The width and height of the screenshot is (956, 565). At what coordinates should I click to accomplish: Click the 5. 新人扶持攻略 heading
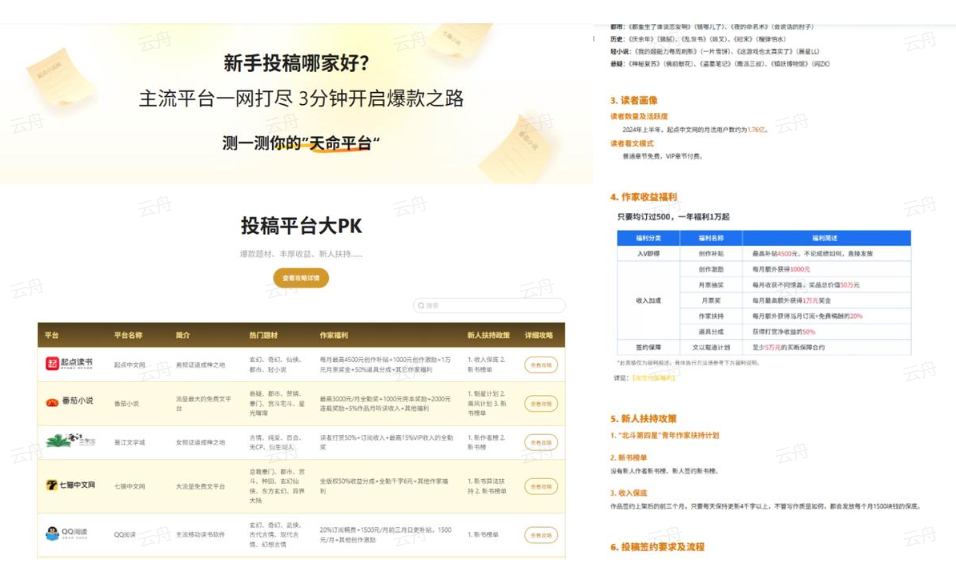(643, 419)
